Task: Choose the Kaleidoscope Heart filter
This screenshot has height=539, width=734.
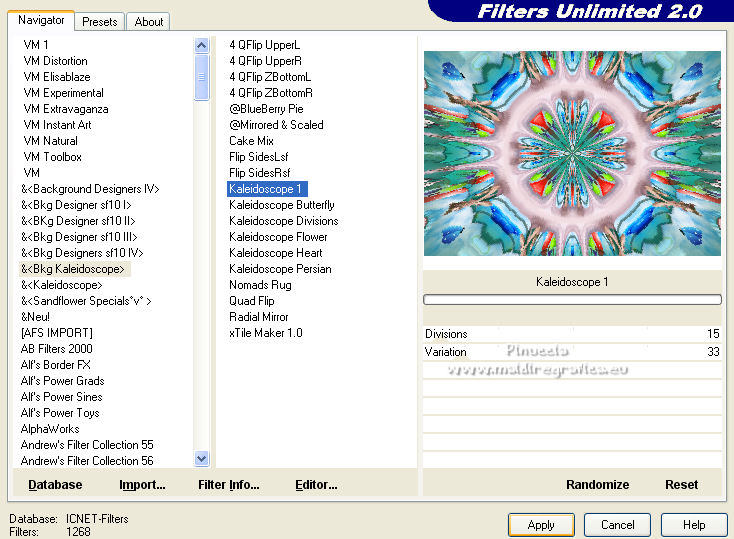Action: [276, 253]
